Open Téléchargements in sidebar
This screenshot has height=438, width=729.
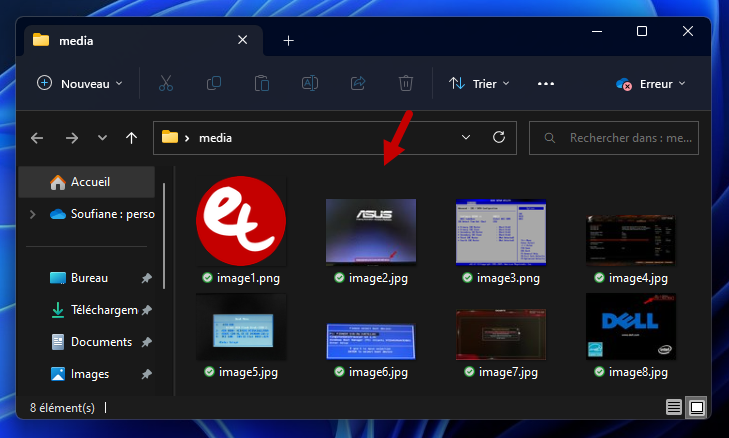(x=94, y=310)
